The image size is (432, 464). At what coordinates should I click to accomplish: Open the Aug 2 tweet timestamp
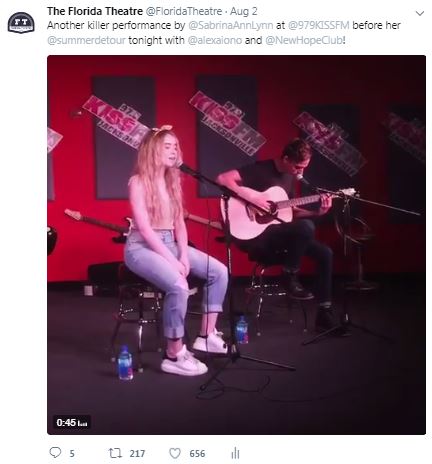point(244,11)
